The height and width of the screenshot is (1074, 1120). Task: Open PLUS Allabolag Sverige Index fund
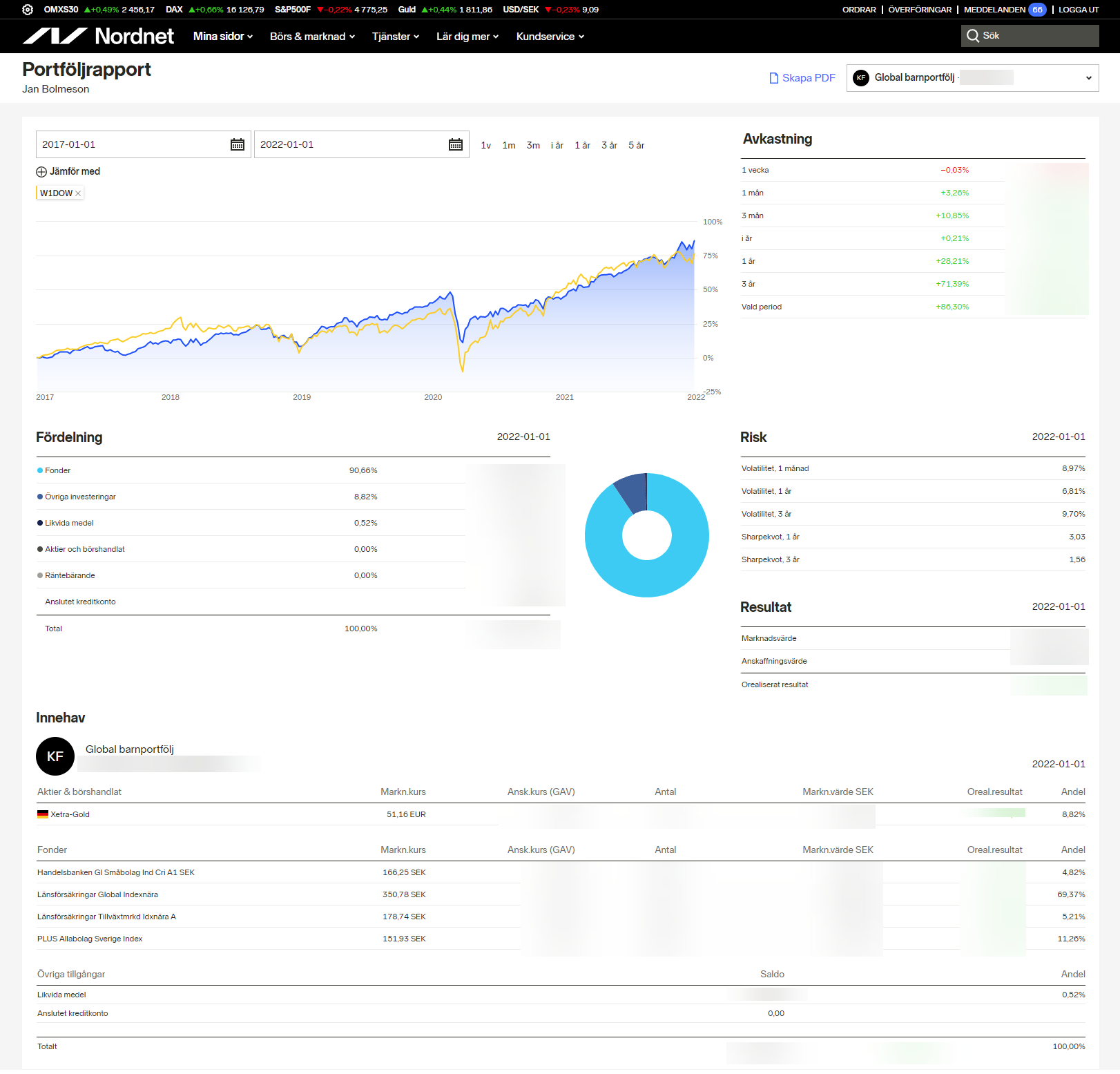pyautogui.click(x=90, y=939)
